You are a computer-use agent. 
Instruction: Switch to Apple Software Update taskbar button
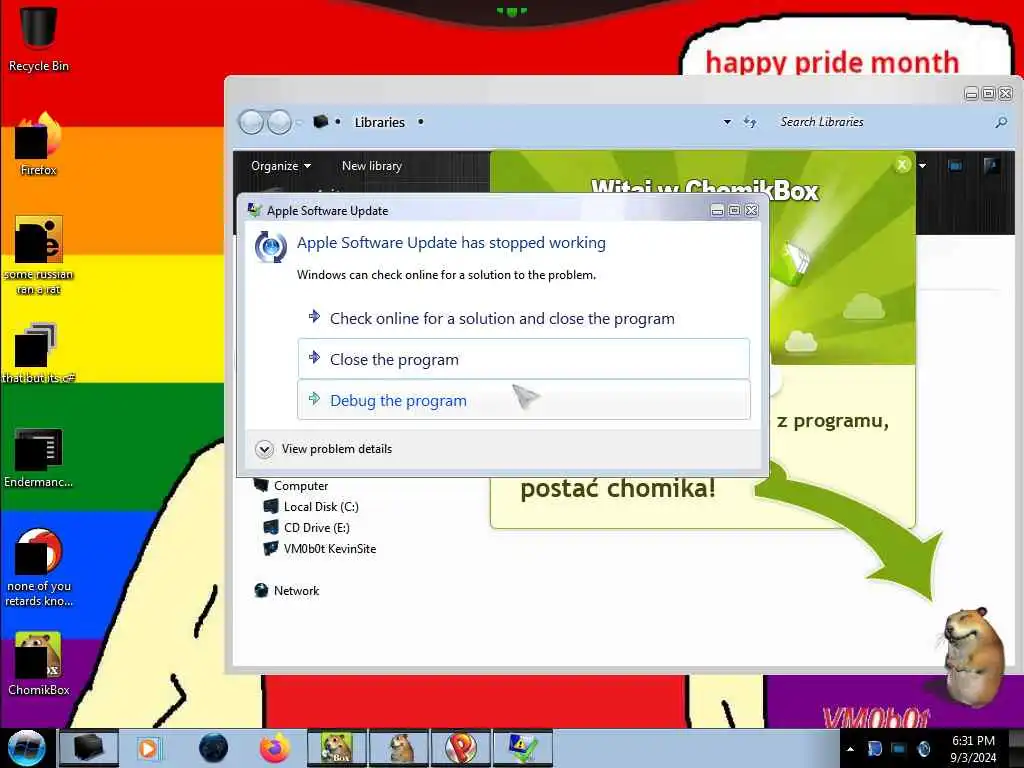(523, 748)
